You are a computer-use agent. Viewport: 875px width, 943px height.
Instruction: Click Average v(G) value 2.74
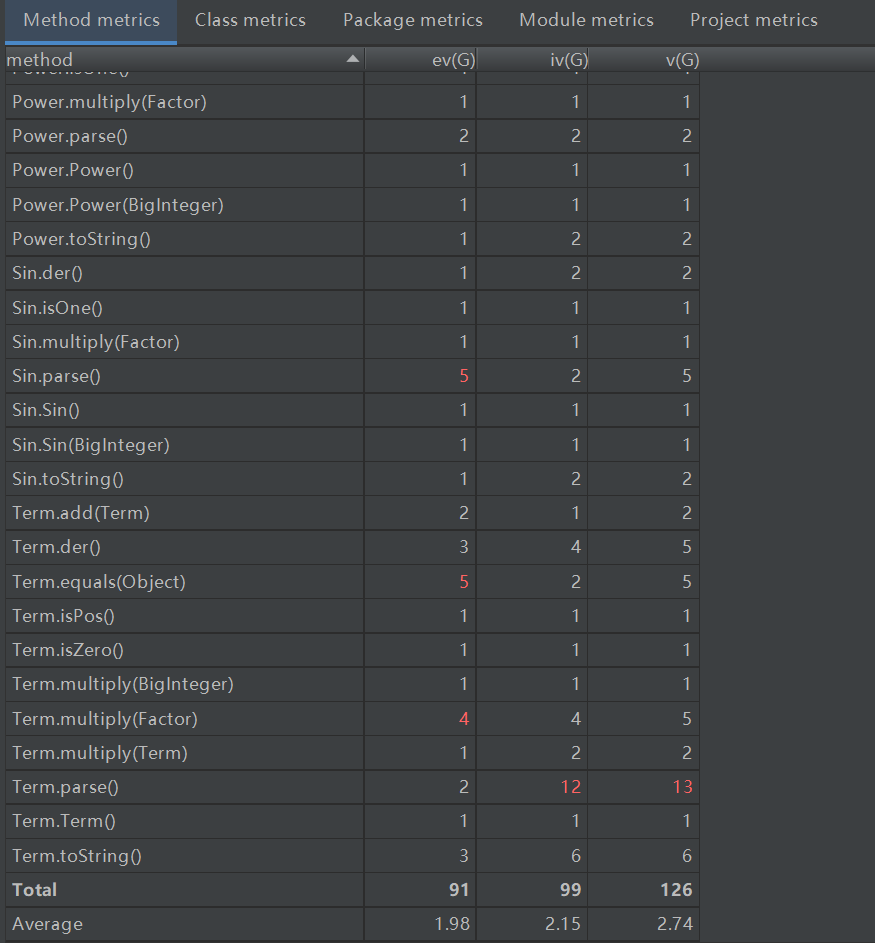click(675, 924)
